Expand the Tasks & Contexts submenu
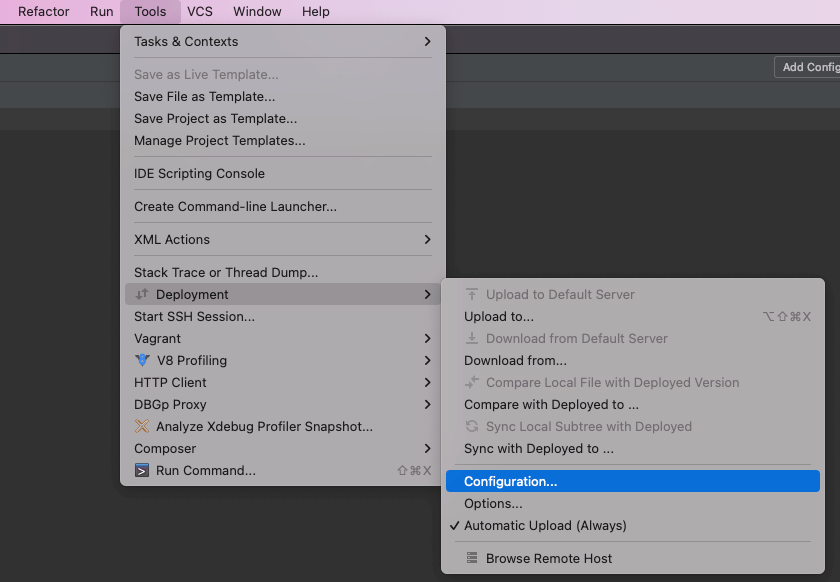 click(x=427, y=41)
